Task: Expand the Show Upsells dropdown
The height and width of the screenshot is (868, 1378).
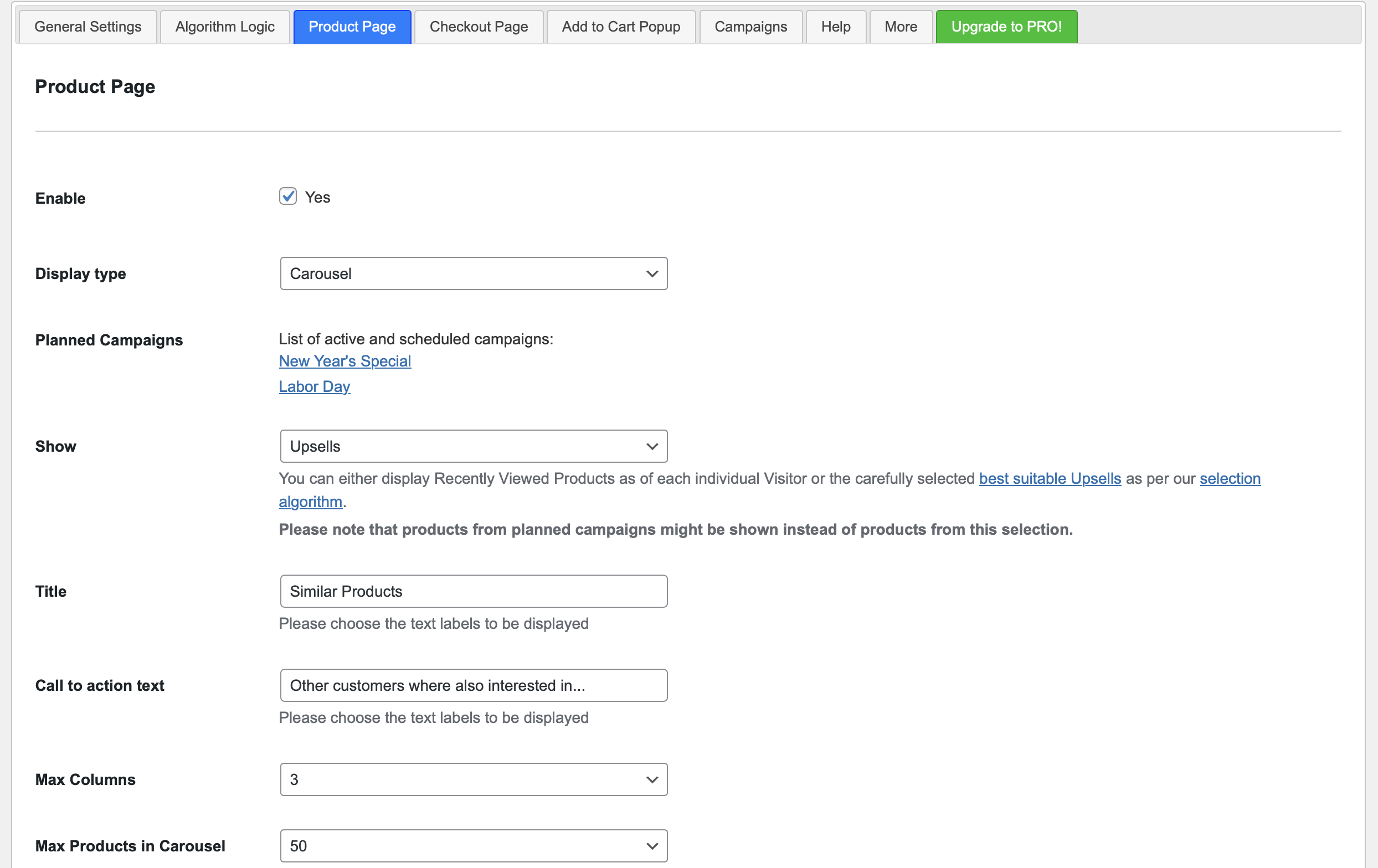Action: click(473, 446)
